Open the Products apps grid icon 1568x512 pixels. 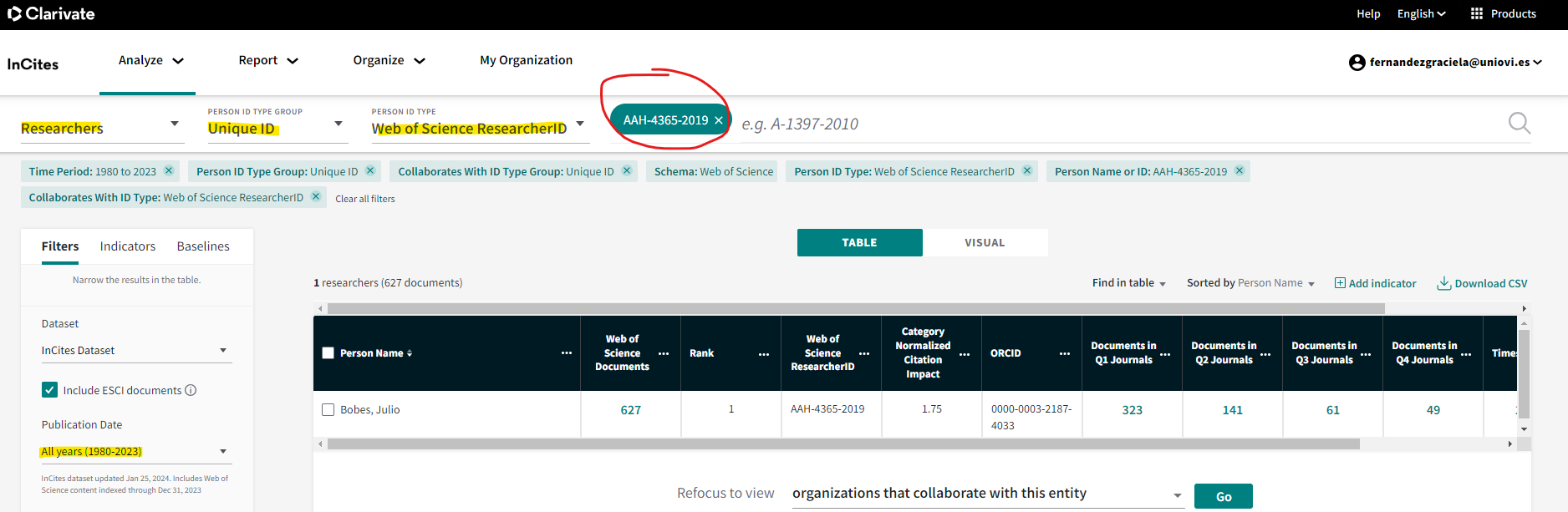tap(1477, 13)
